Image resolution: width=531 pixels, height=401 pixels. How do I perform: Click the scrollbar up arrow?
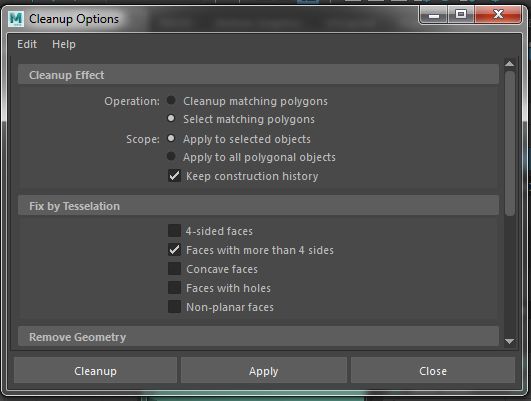point(509,64)
